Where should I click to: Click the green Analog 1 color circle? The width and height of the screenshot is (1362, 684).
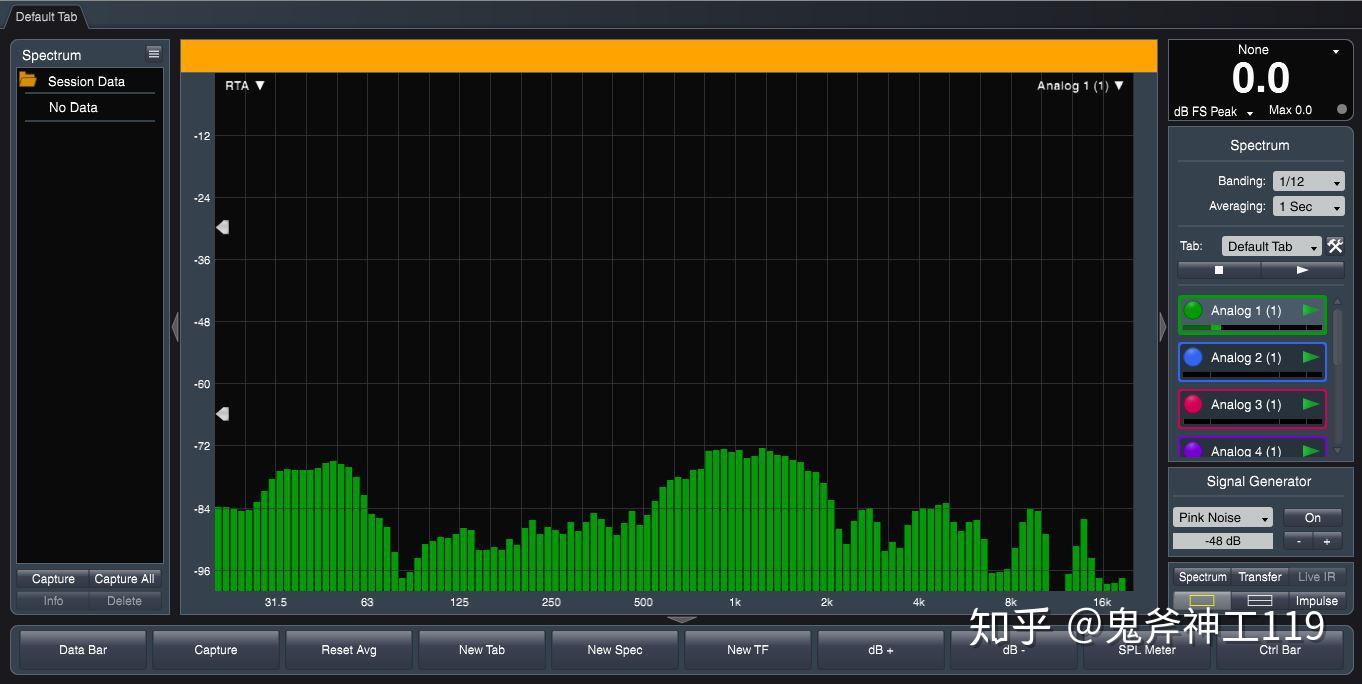point(1193,311)
